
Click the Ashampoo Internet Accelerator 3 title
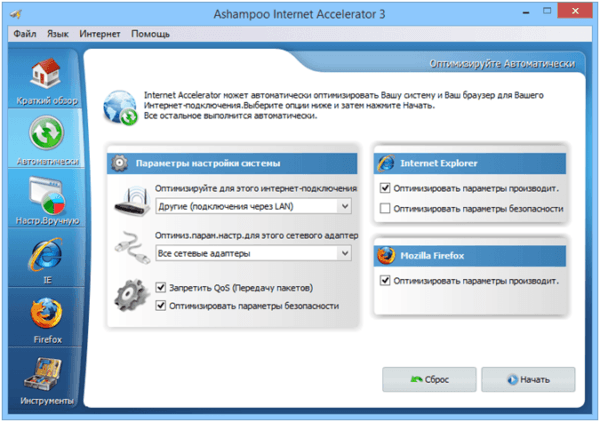pos(299,14)
